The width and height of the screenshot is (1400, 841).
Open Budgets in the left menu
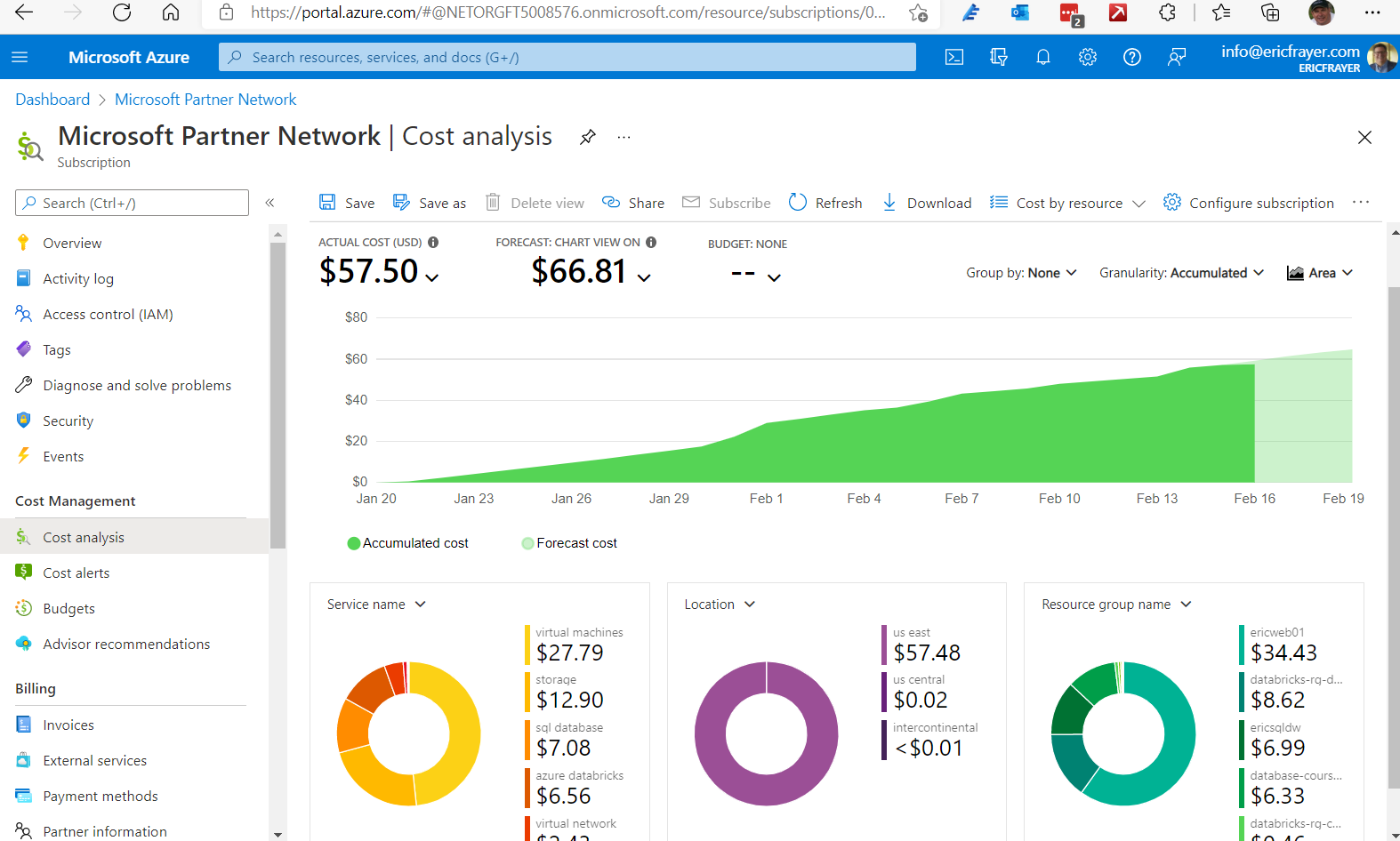(x=68, y=608)
